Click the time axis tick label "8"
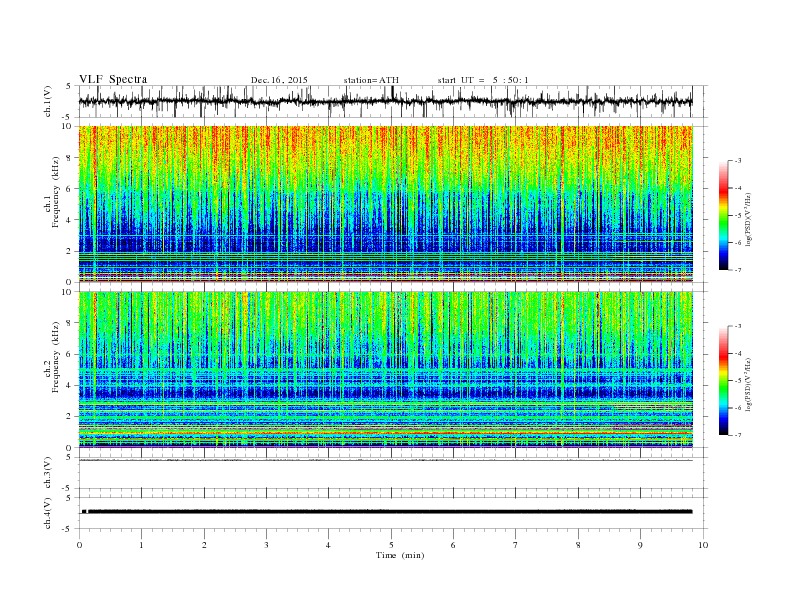Screen dimensions: 792x612 578,545
